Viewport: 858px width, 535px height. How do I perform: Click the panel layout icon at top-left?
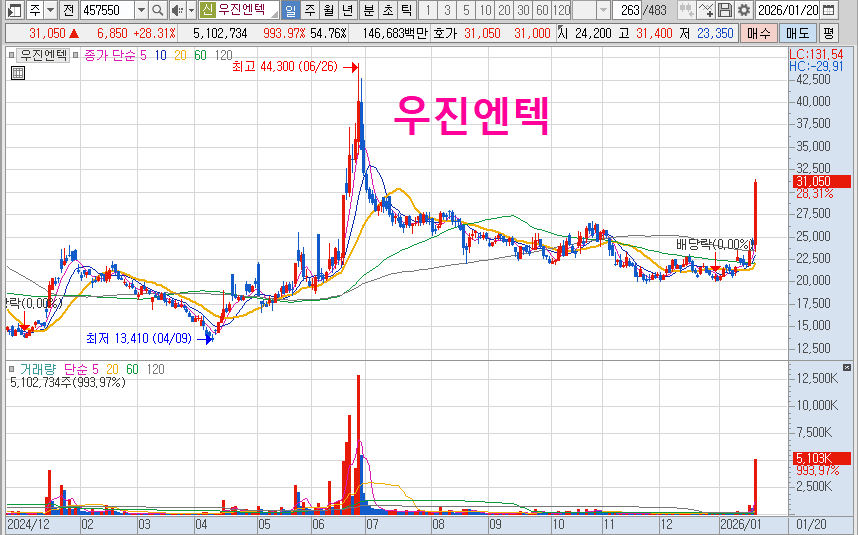tap(15, 10)
